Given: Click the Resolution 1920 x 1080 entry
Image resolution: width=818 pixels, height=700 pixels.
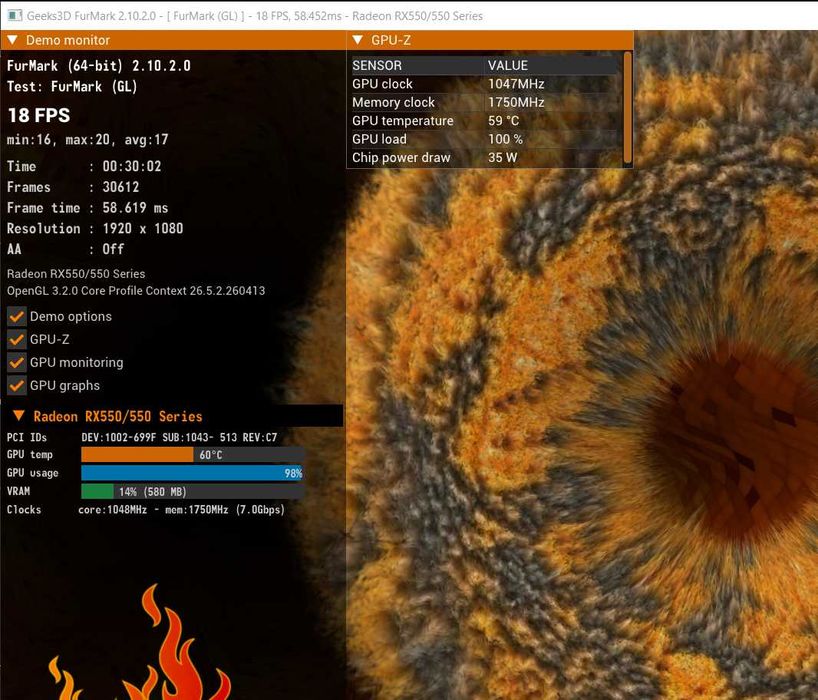Looking at the screenshot, I should click(x=95, y=228).
